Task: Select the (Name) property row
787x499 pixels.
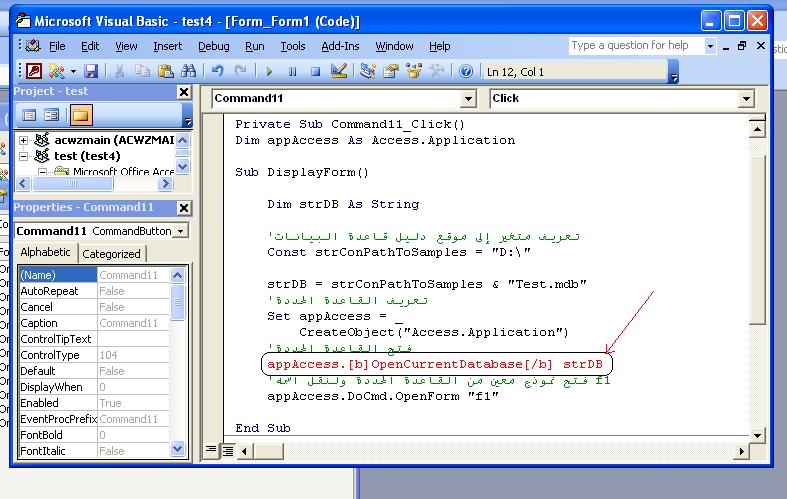Action: [x=94, y=275]
